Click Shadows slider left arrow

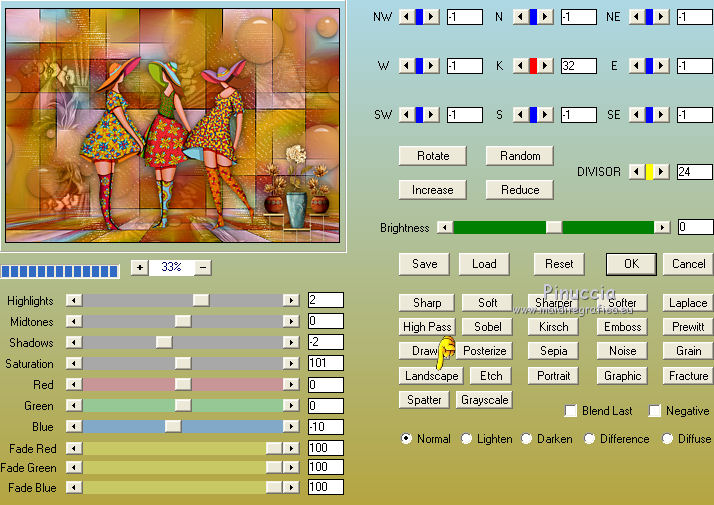click(x=74, y=342)
